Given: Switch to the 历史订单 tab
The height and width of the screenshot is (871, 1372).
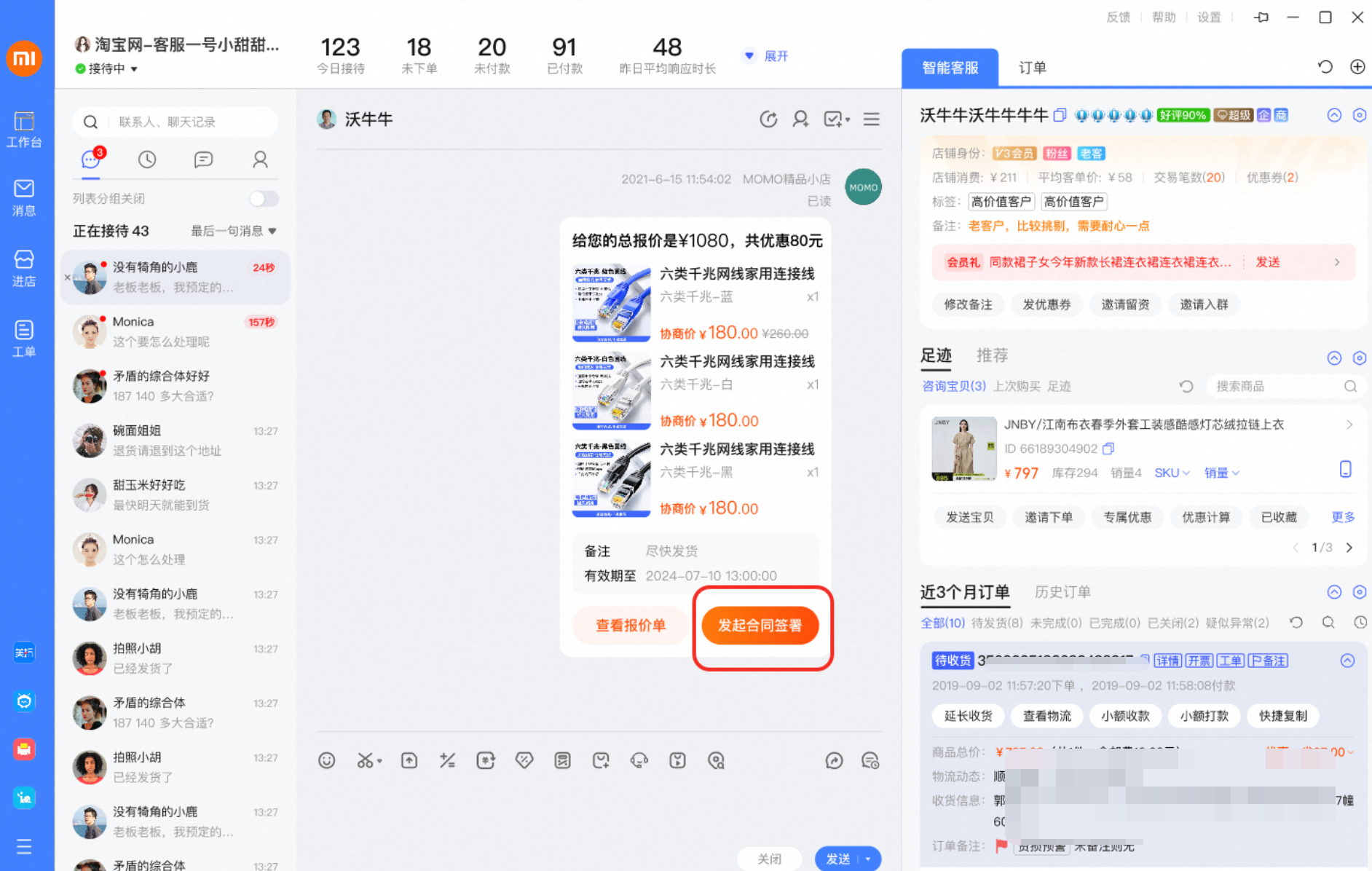Looking at the screenshot, I should 1062,592.
